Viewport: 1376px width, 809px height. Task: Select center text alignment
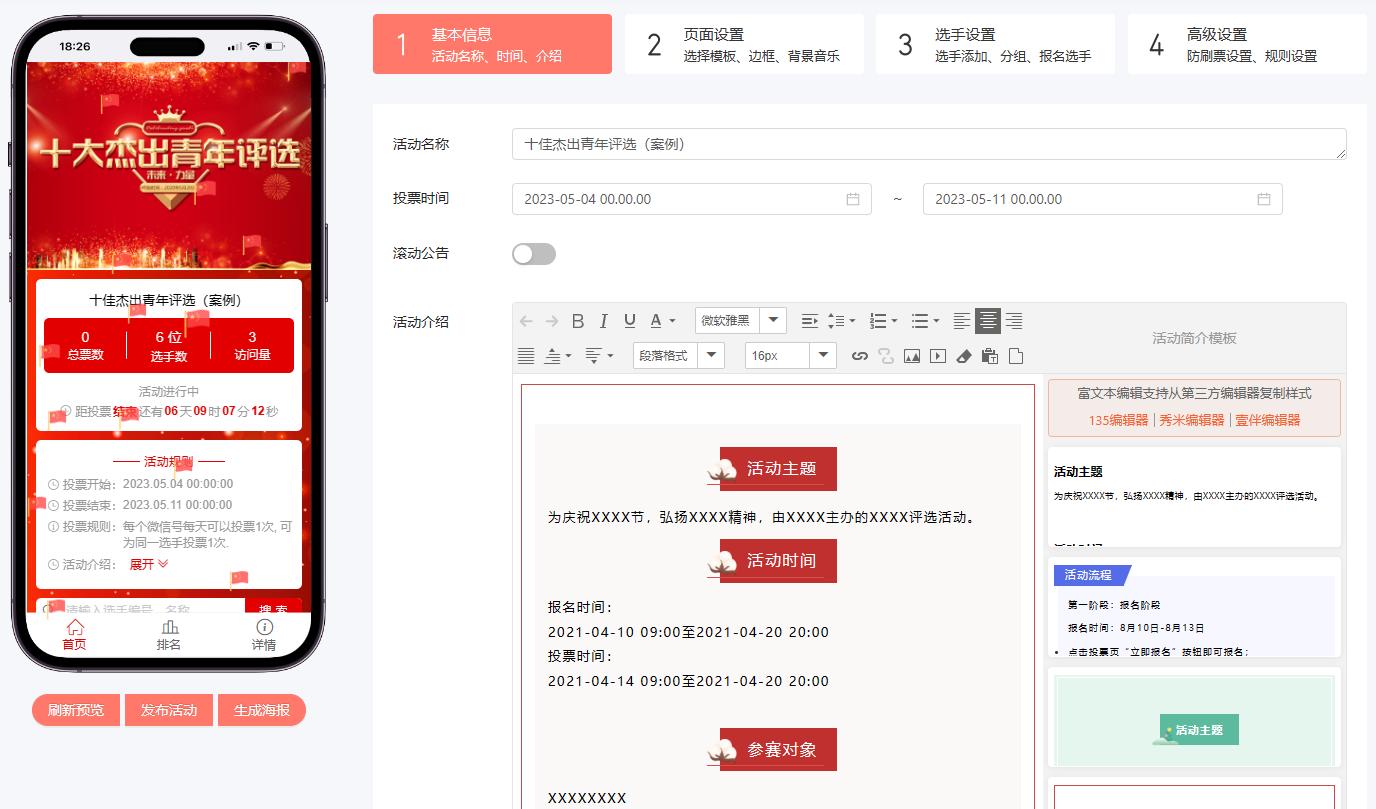click(988, 321)
